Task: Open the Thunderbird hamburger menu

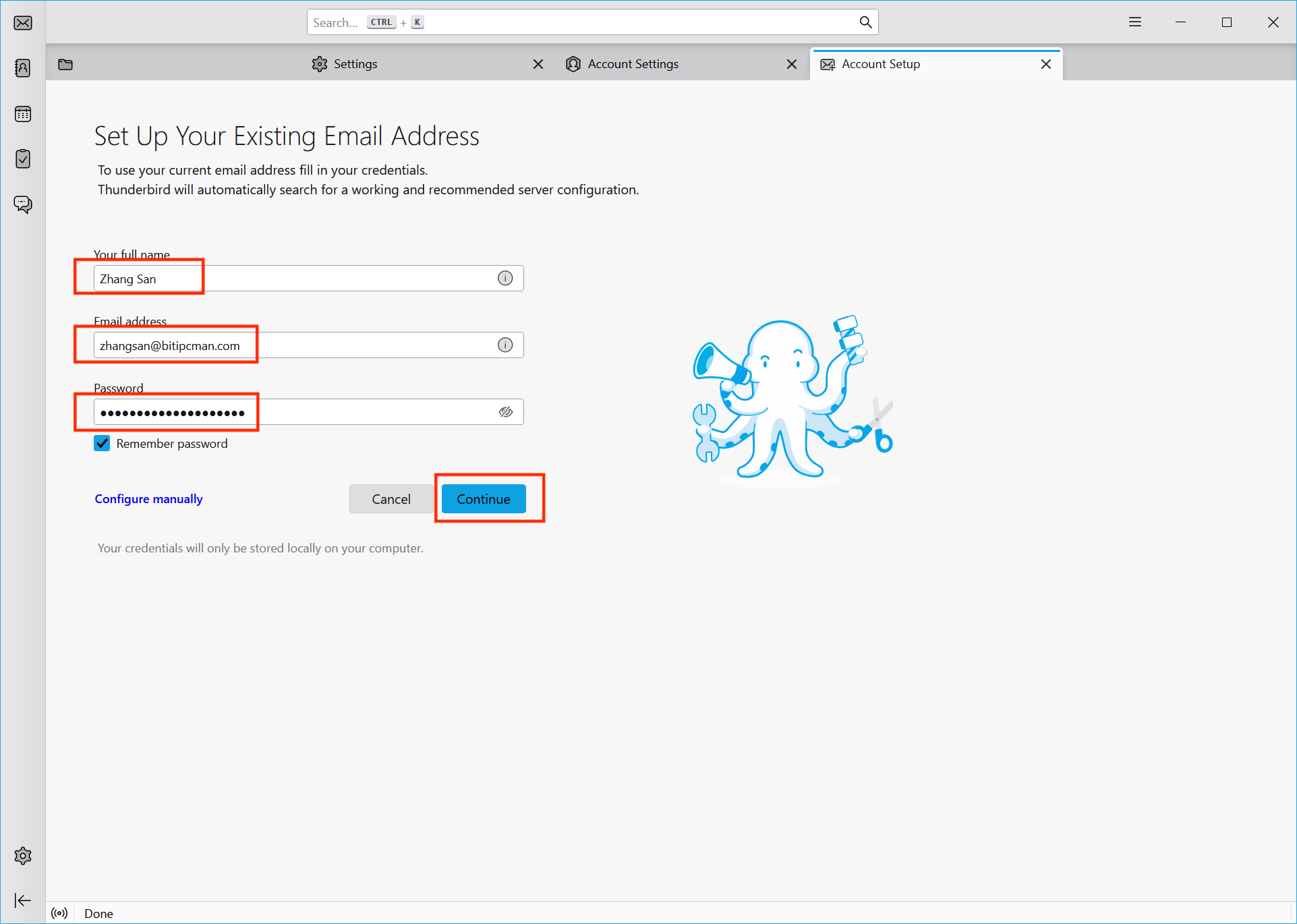Action: pyautogui.click(x=1135, y=22)
